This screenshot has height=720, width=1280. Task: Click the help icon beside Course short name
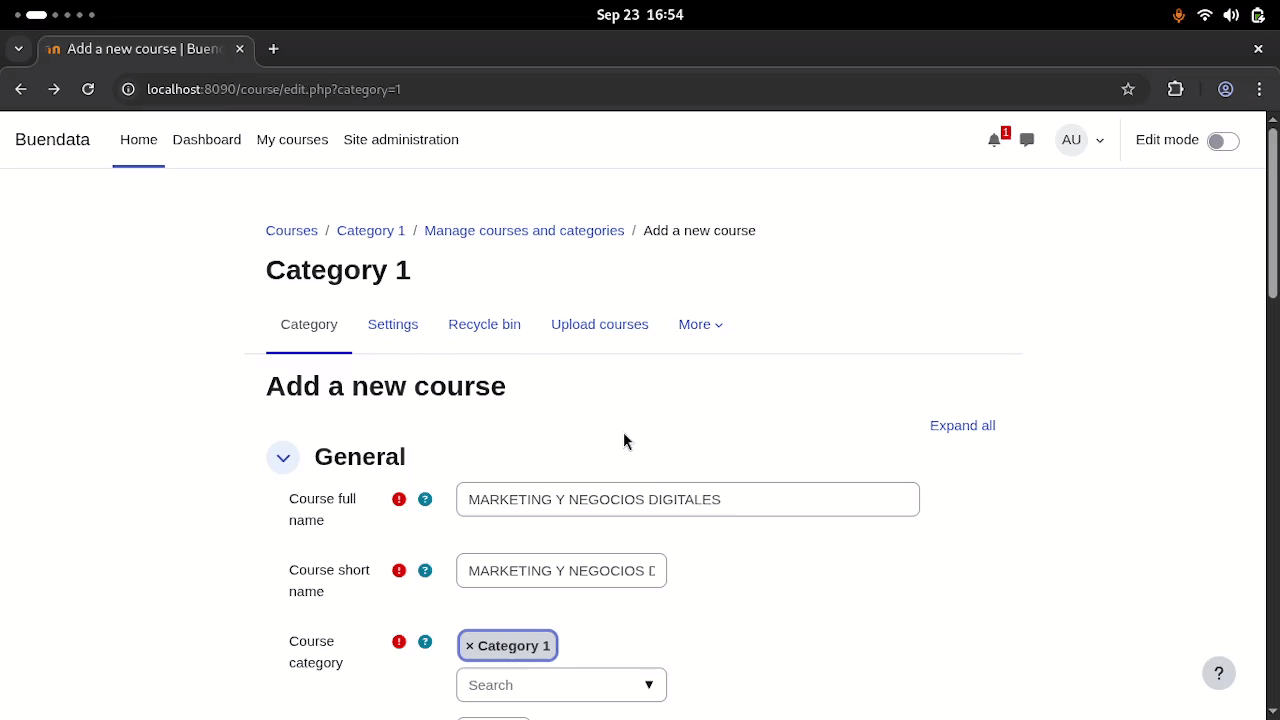tap(425, 570)
